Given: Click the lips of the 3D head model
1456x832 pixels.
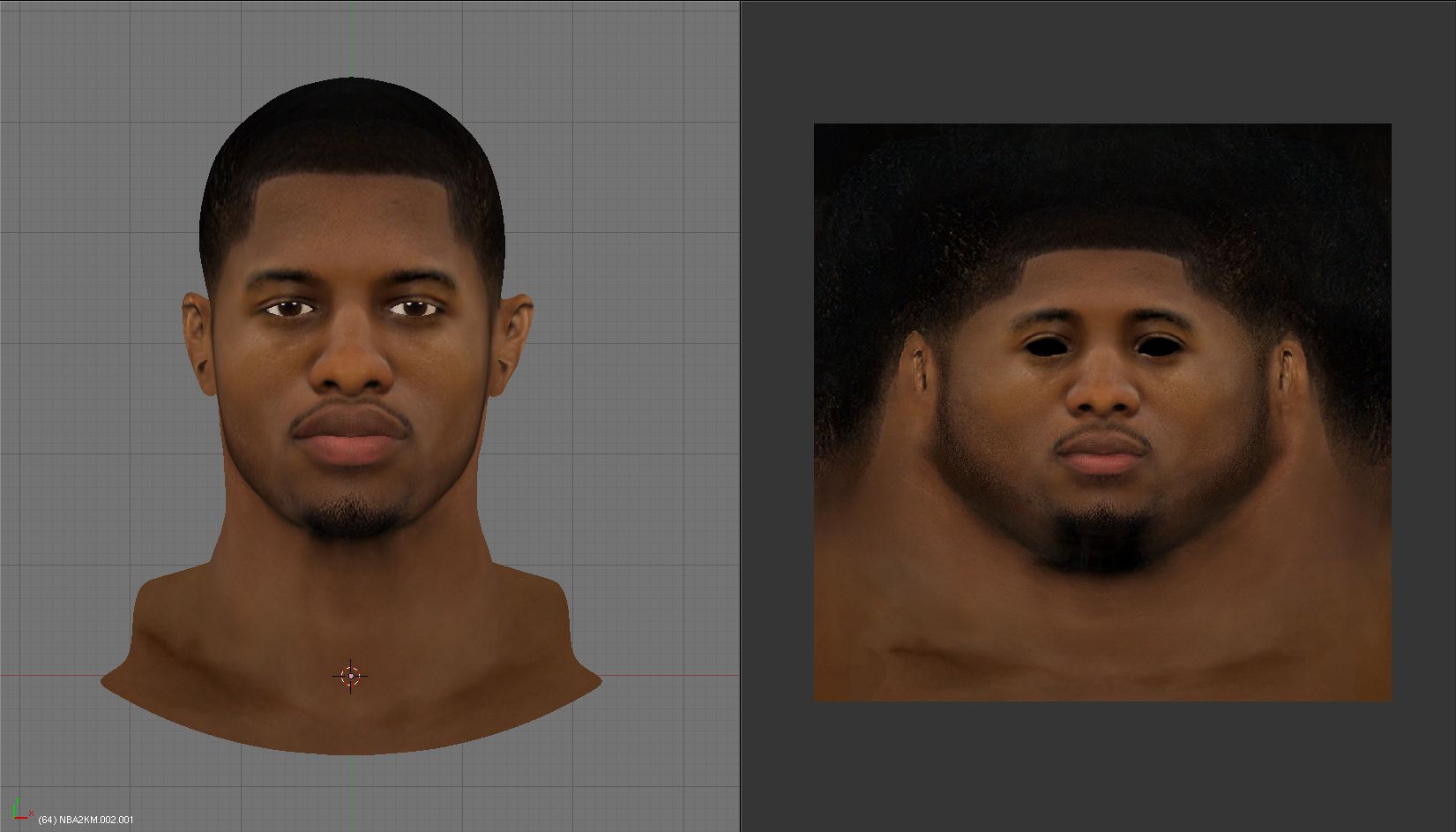Looking at the screenshot, I should point(350,437).
